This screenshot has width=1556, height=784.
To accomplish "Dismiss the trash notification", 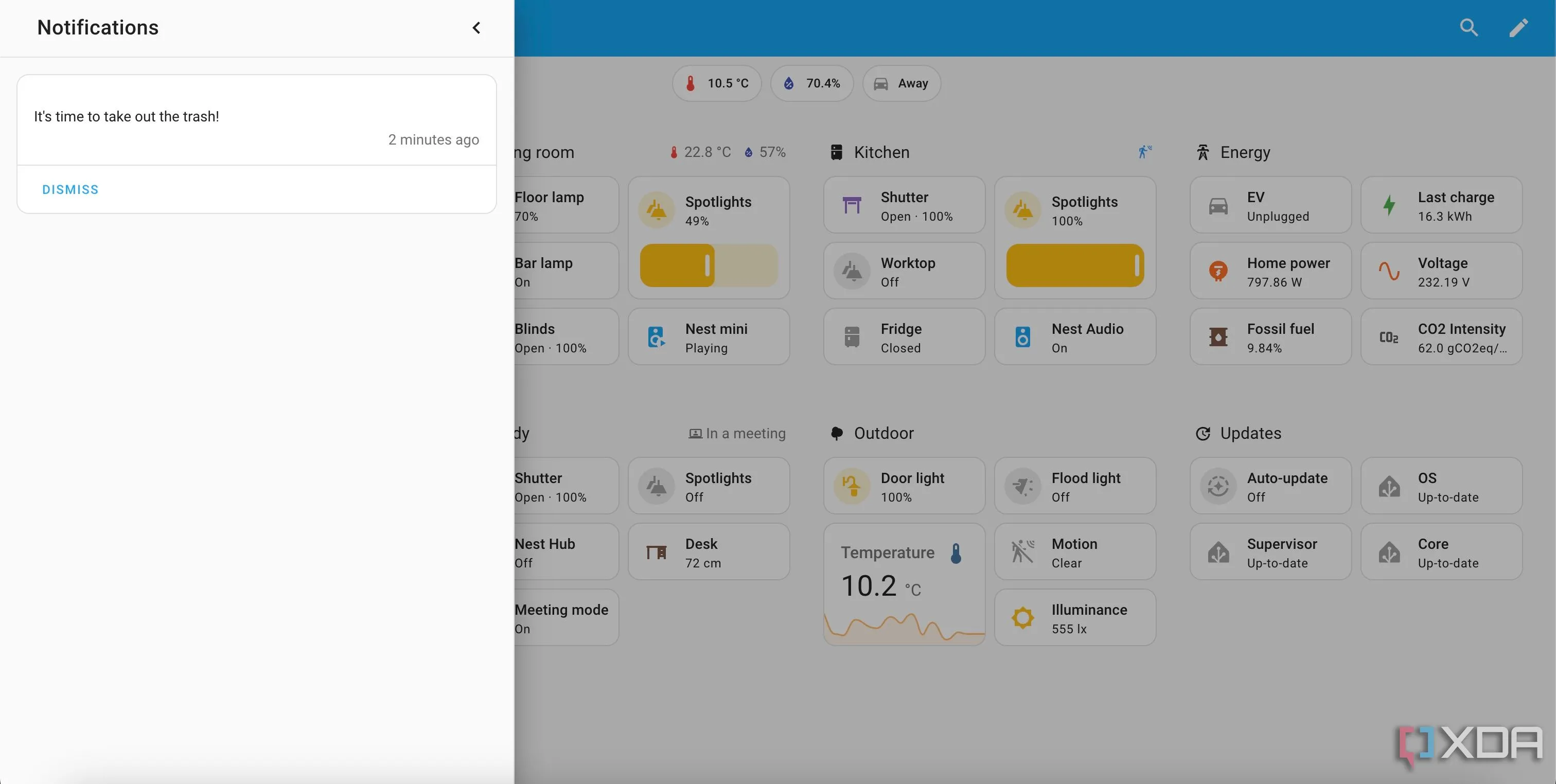I will pos(70,190).
